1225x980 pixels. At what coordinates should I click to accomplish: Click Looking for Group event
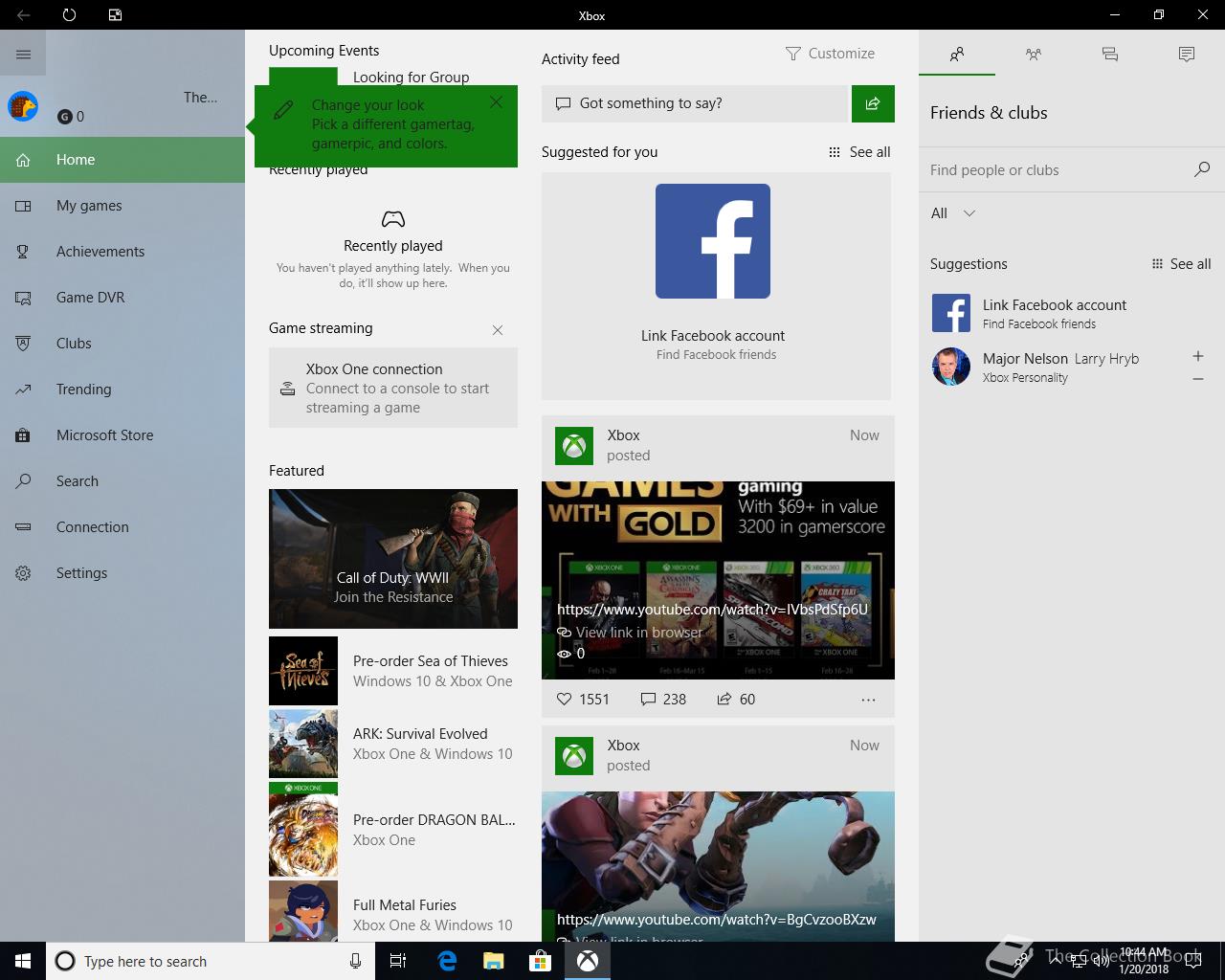(x=411, y=78)
